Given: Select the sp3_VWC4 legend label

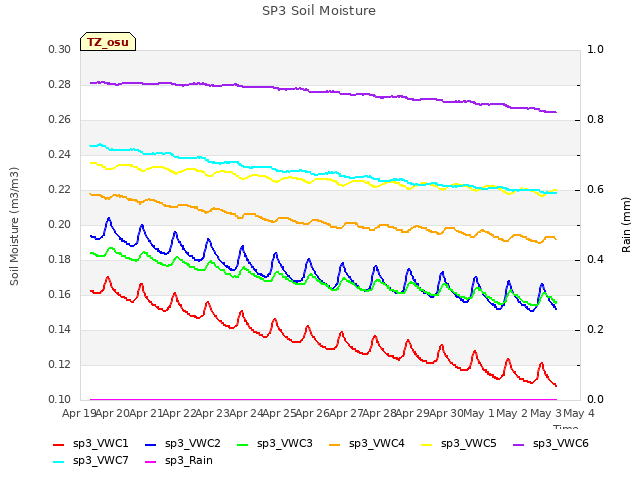Looking at the screenshot, I should click(376, 444).
